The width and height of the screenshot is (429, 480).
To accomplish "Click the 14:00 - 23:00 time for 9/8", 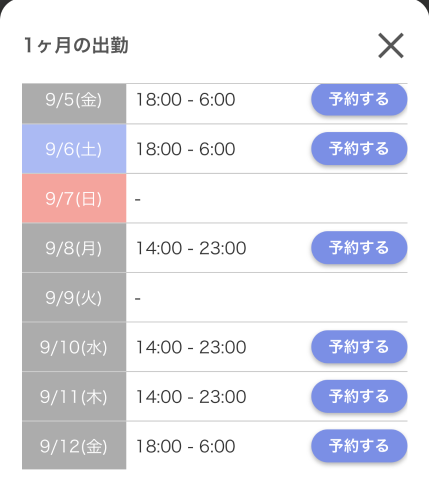I will [191, 248].
